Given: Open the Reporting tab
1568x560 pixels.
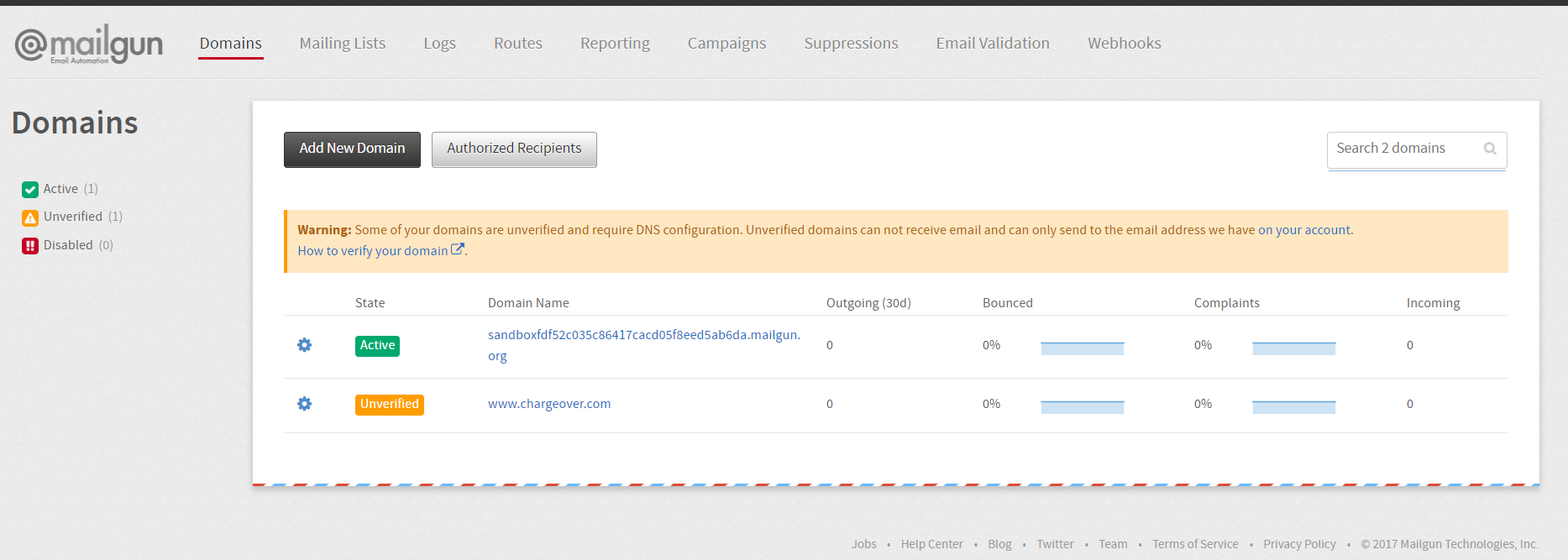Looking at the screenshot, I should pyautogui.click(x=615, y=43).
